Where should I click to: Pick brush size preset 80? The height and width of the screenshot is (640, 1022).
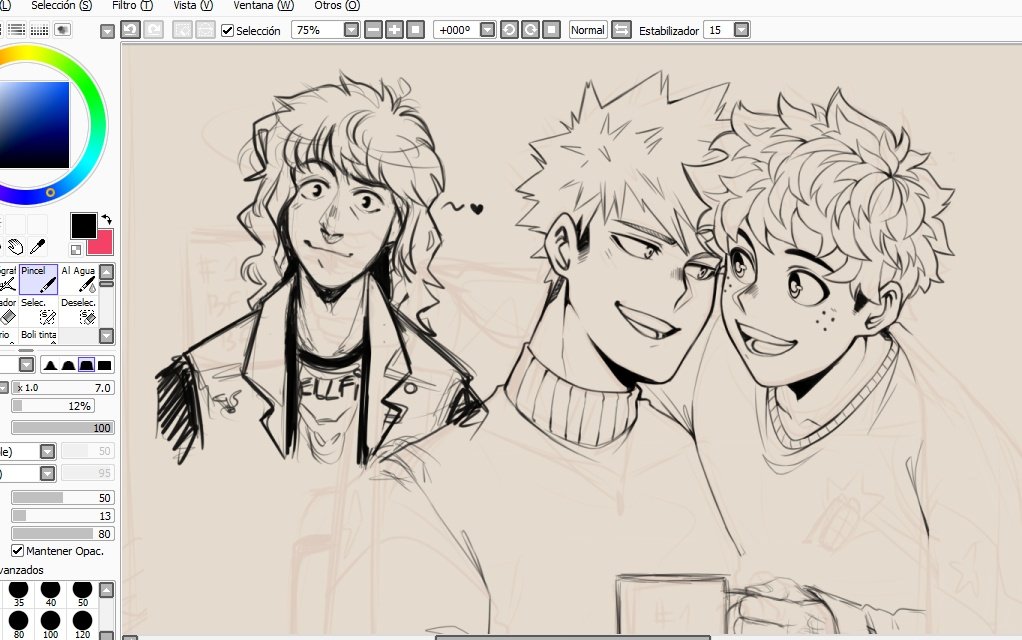click(x=18, y=624)
